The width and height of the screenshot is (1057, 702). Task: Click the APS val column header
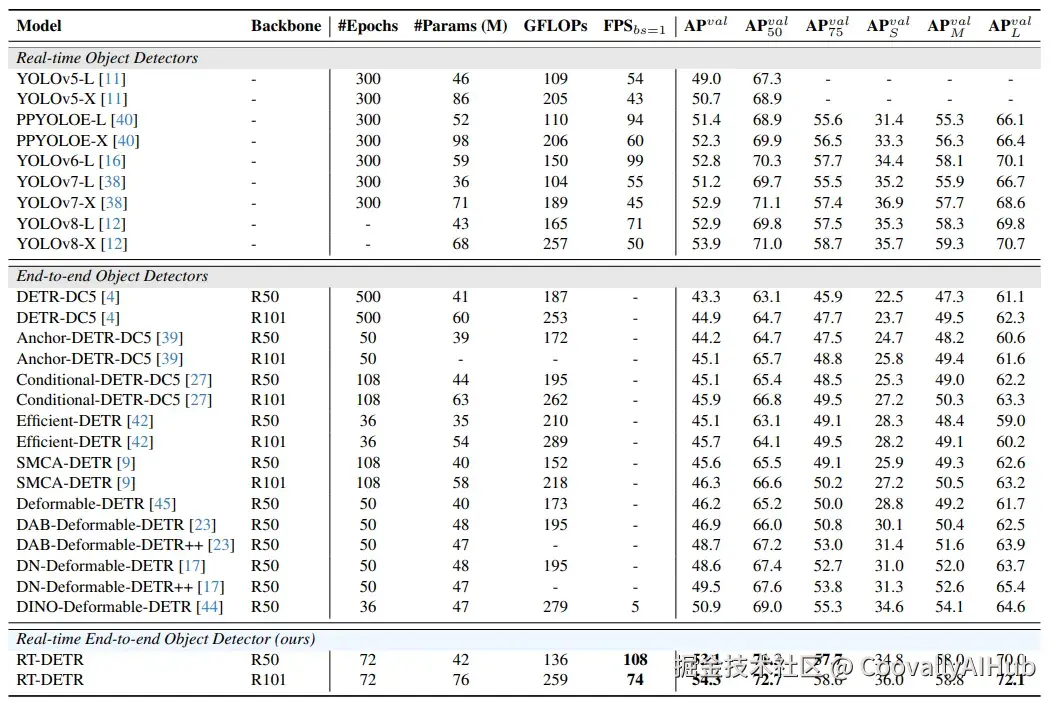[x=888, y=26]
